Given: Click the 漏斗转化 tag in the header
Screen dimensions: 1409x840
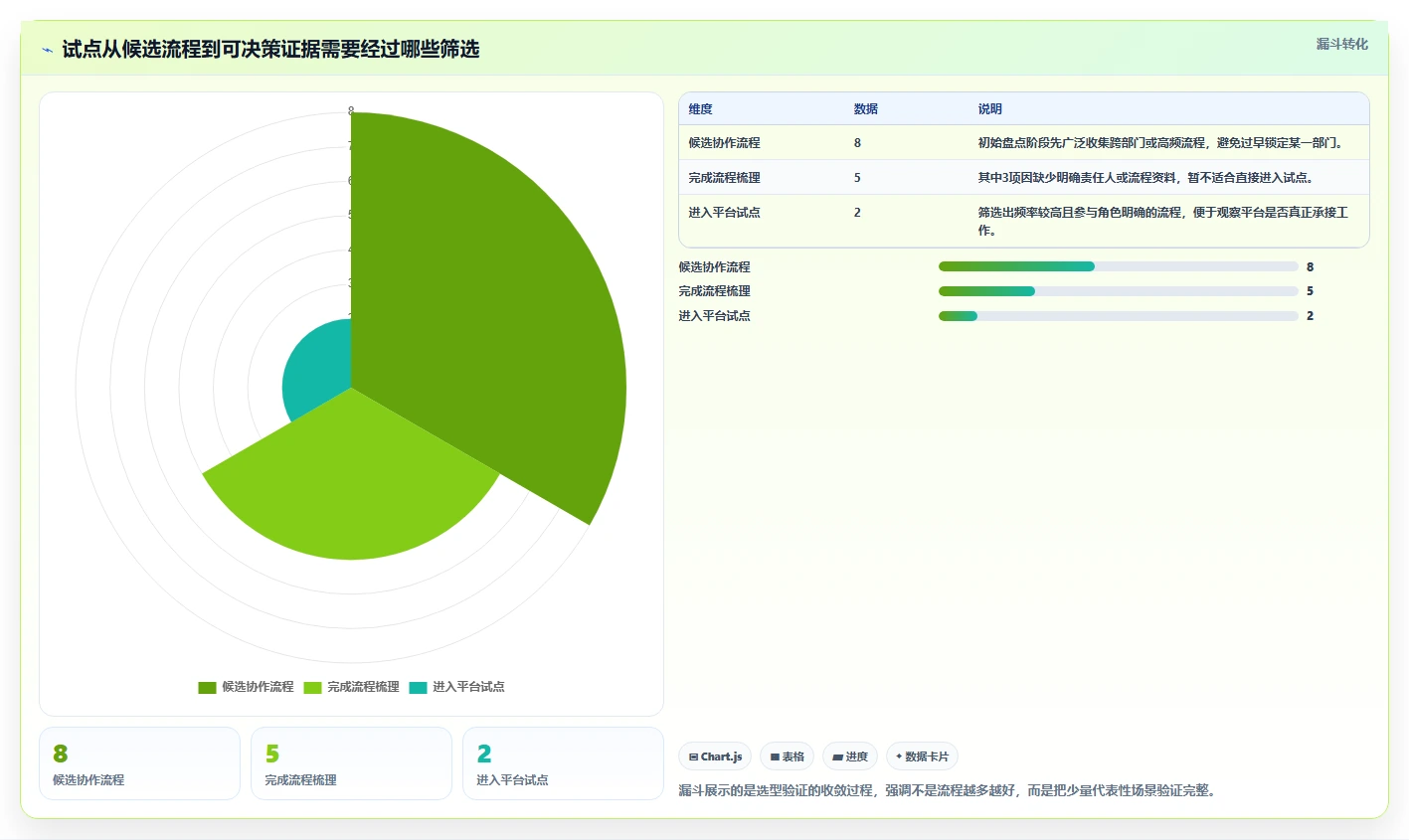Looking at the screenshot, I should coord(1341,44).
